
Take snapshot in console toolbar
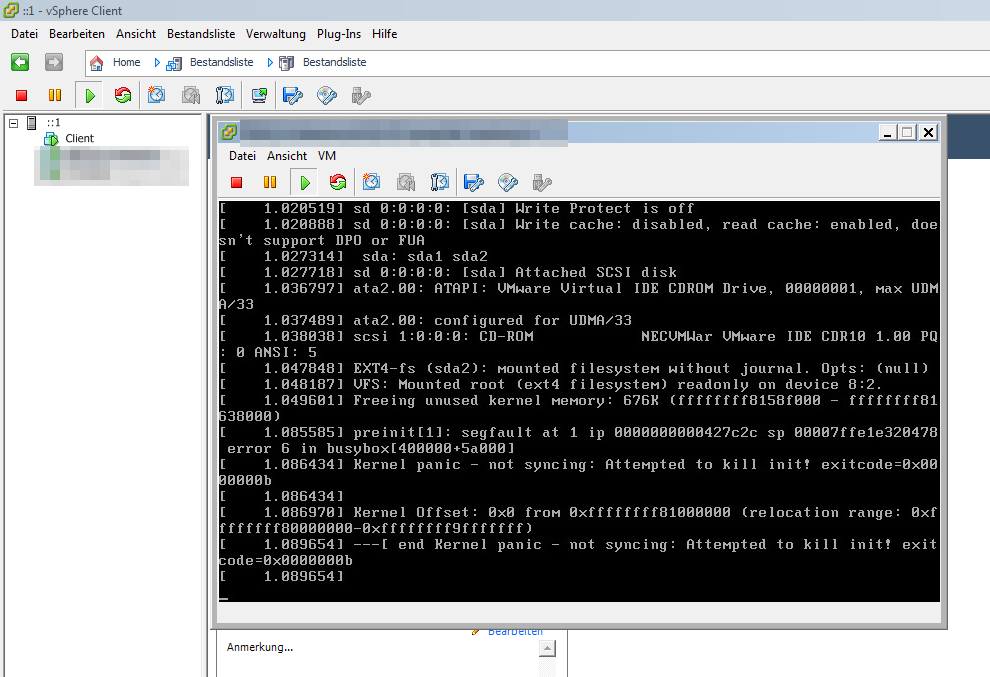coord(371,183)
